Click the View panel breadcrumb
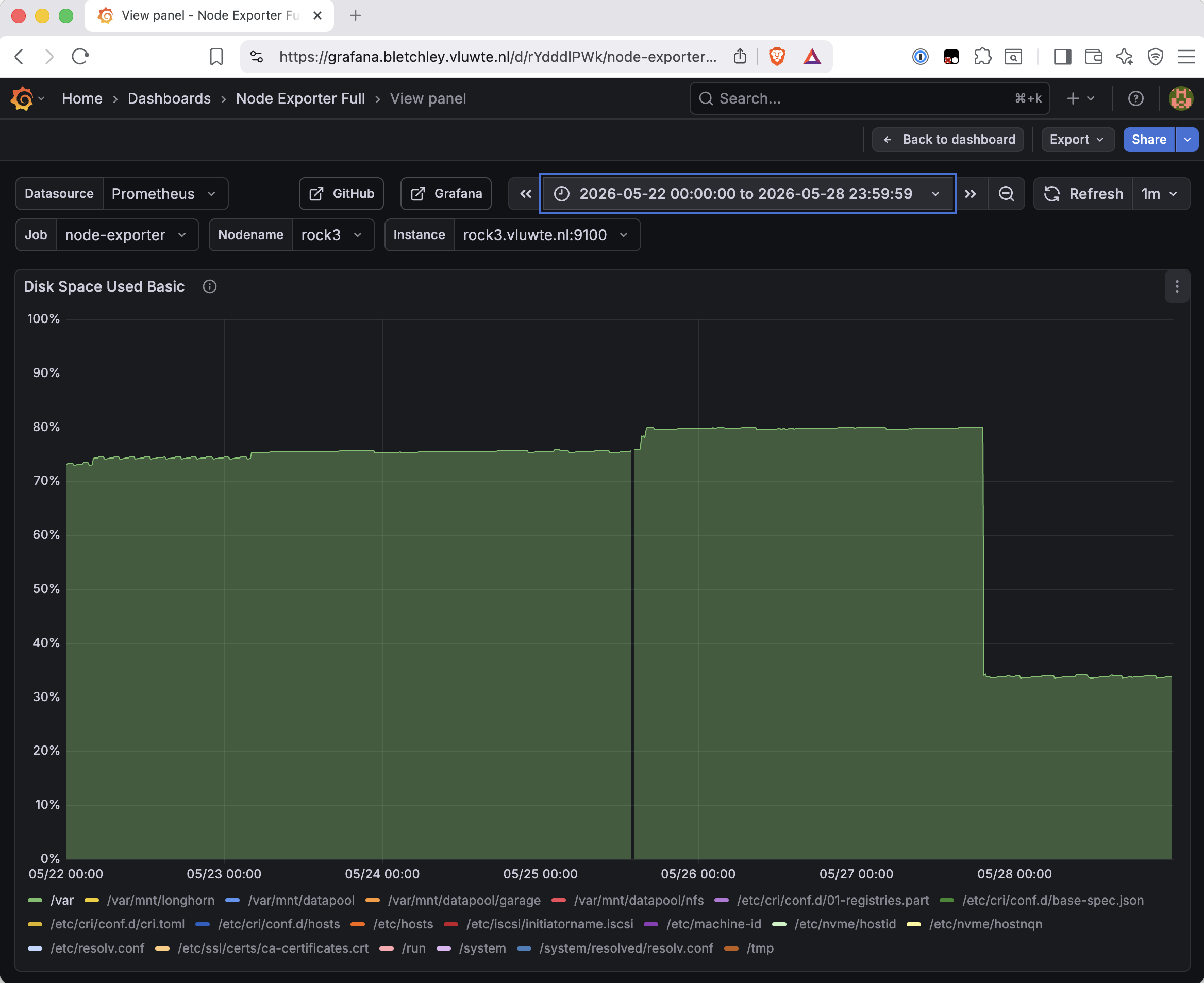Viewport: 1204px width, 983px height. 428,98
